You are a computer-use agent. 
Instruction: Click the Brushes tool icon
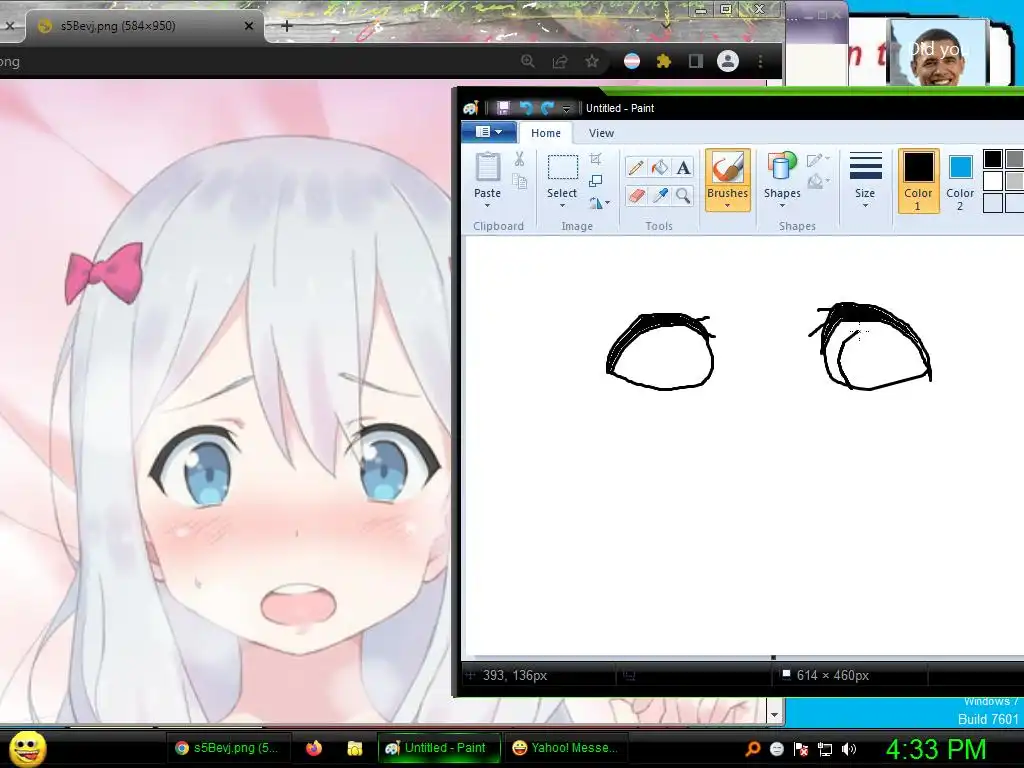pos(727,167)
